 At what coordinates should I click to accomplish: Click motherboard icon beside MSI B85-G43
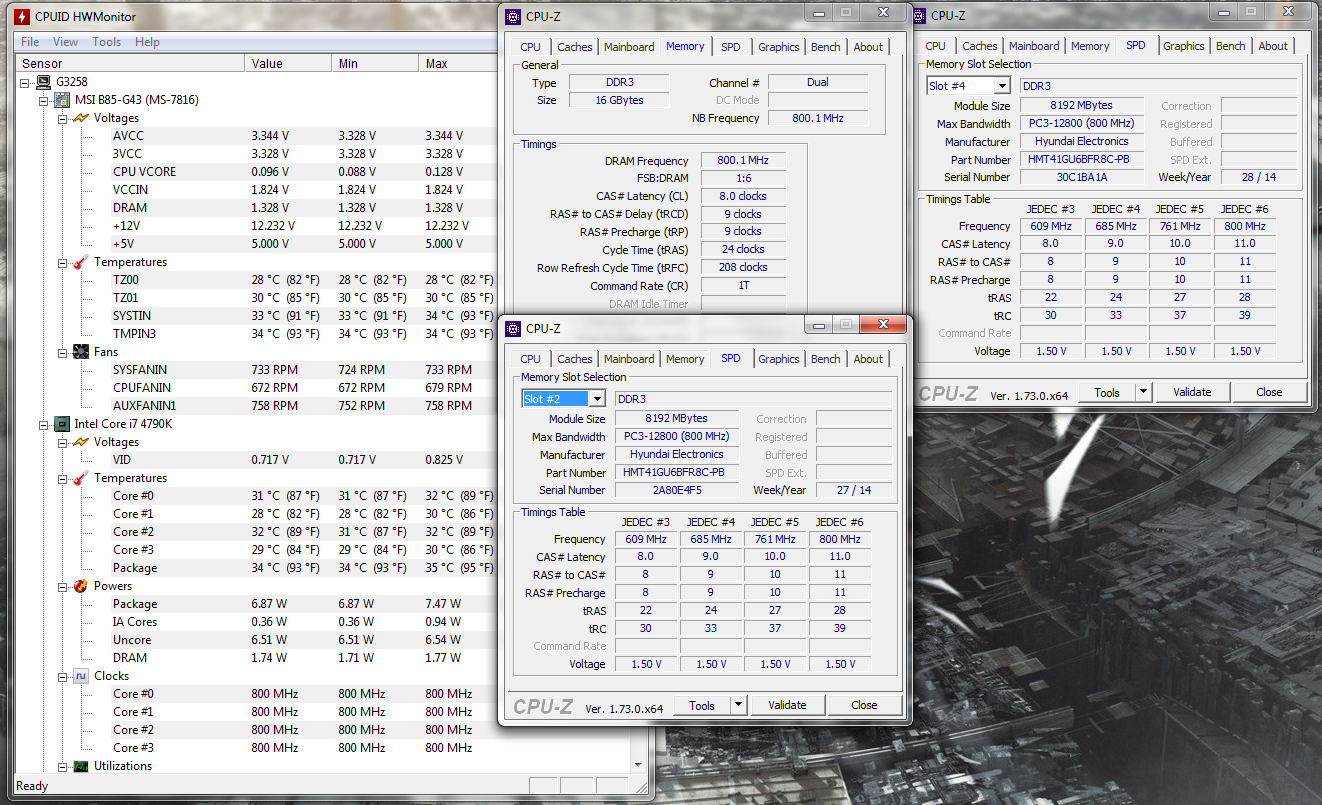coord(61,100)
